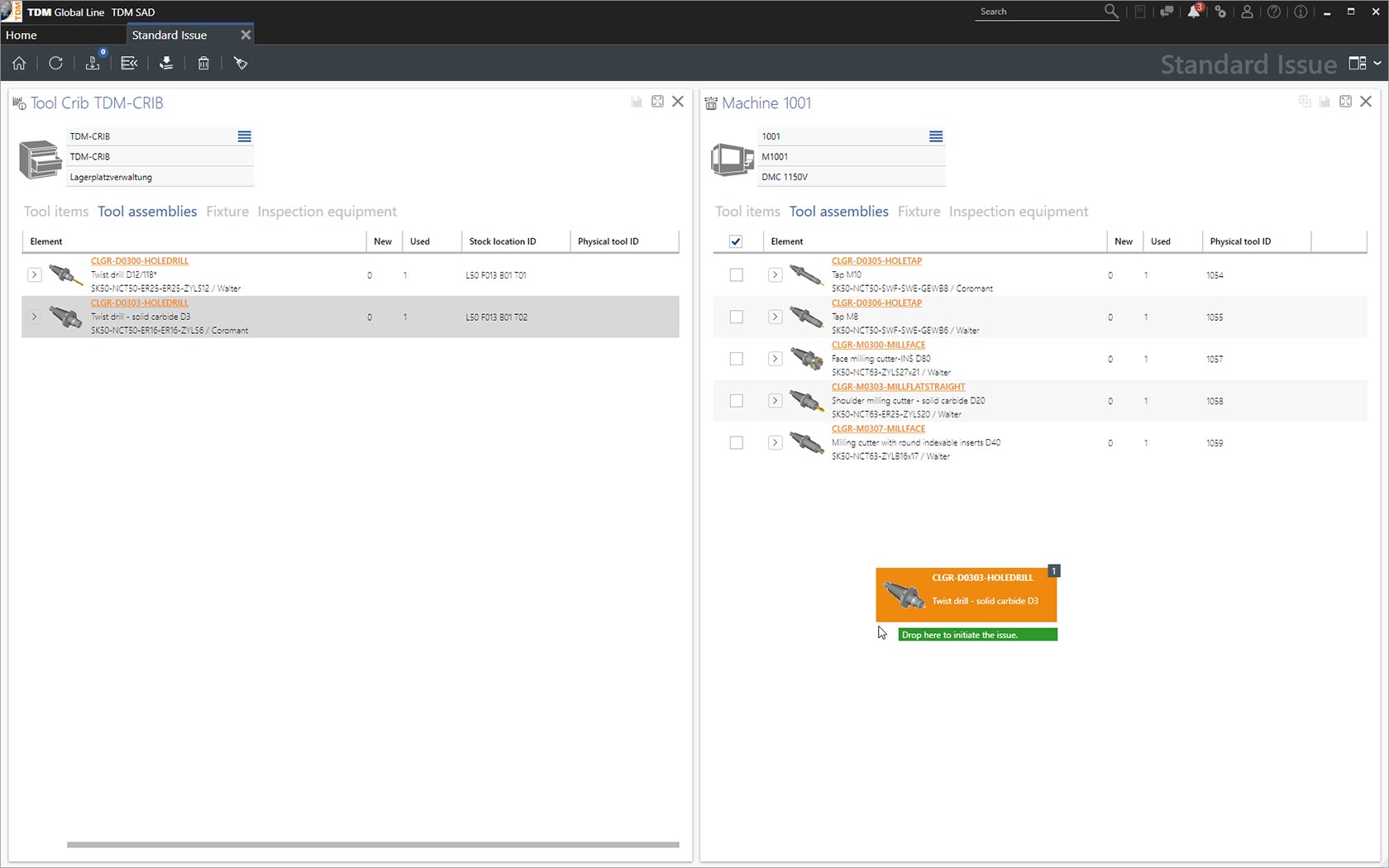Click the list collapse icon in the toolbar

click(x=129, y=63)
